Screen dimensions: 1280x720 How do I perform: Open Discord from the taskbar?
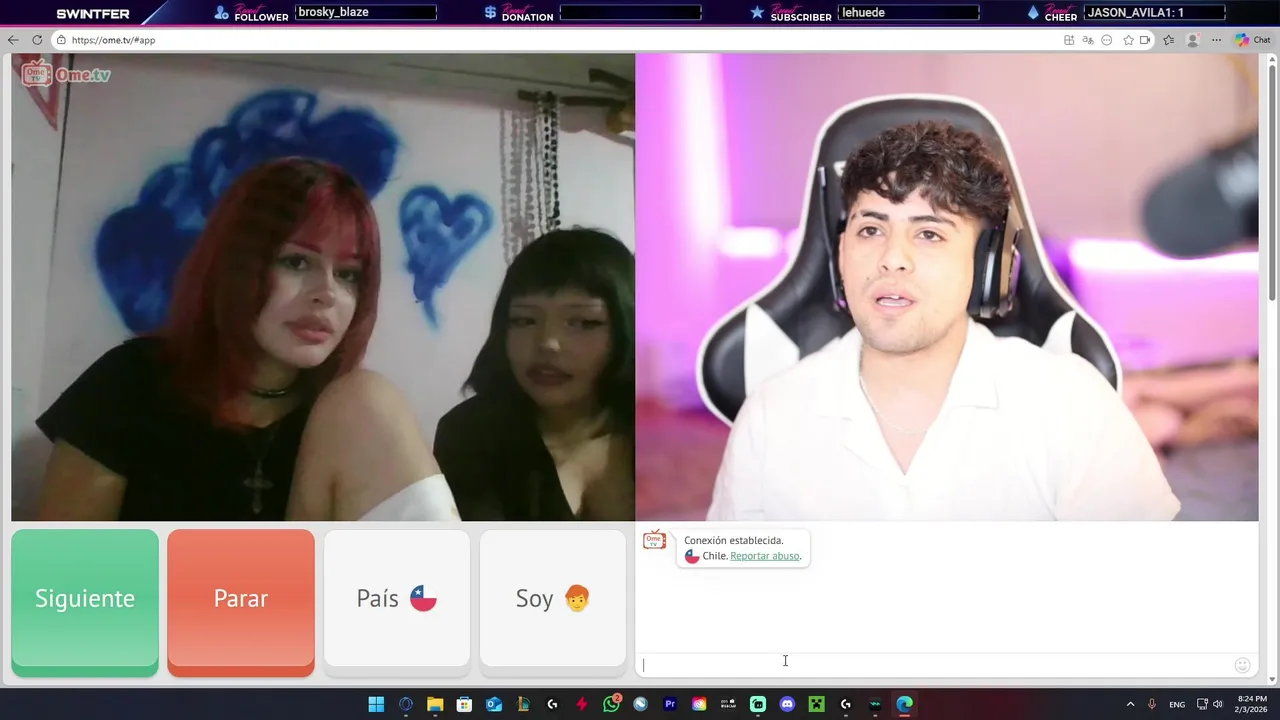tap(787, 704)
